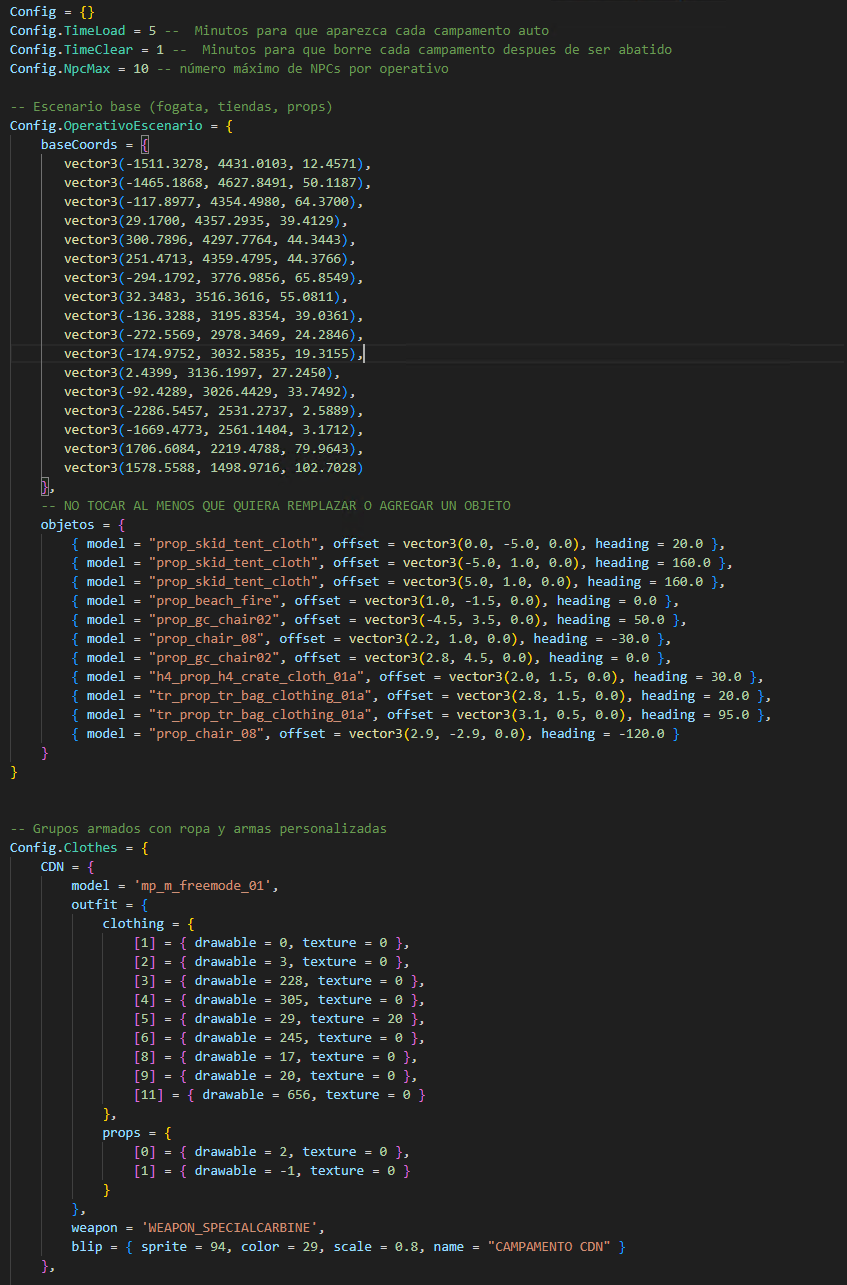Click the 'Grupos armados' comment line
The image size is (847, 1285).
click(x=198, y=829)
